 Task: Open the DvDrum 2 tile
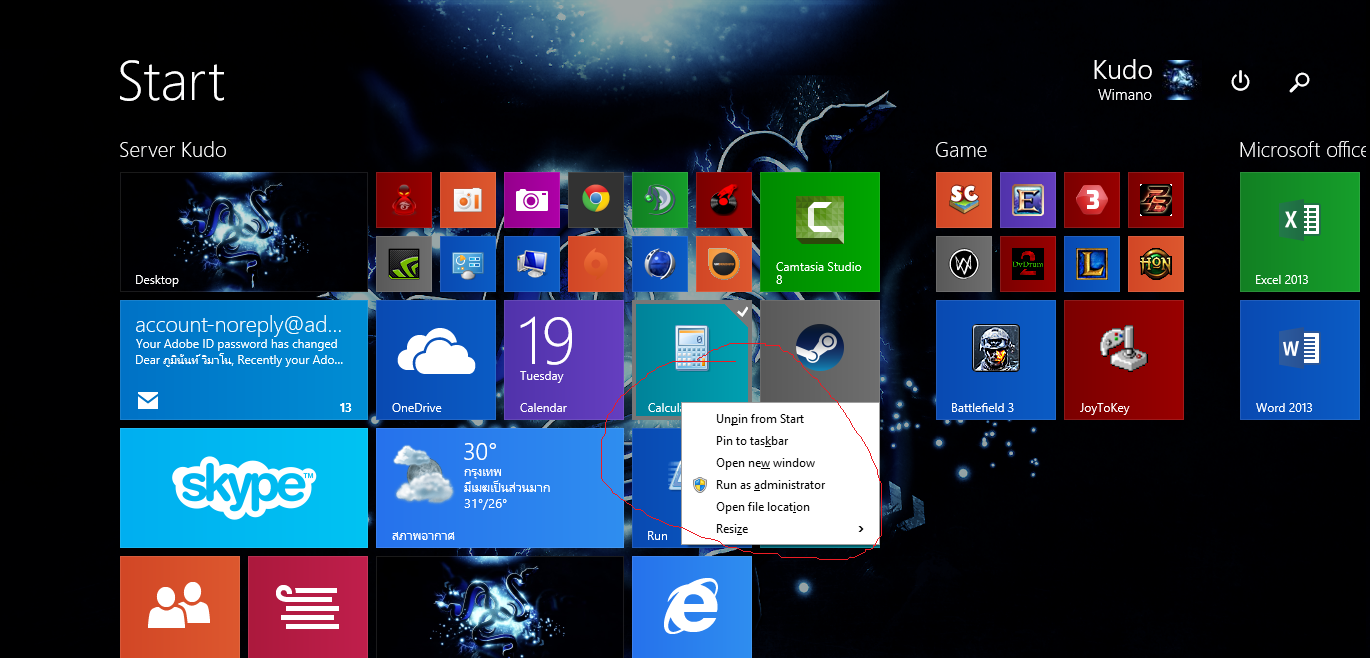[x=1028, y=264]
